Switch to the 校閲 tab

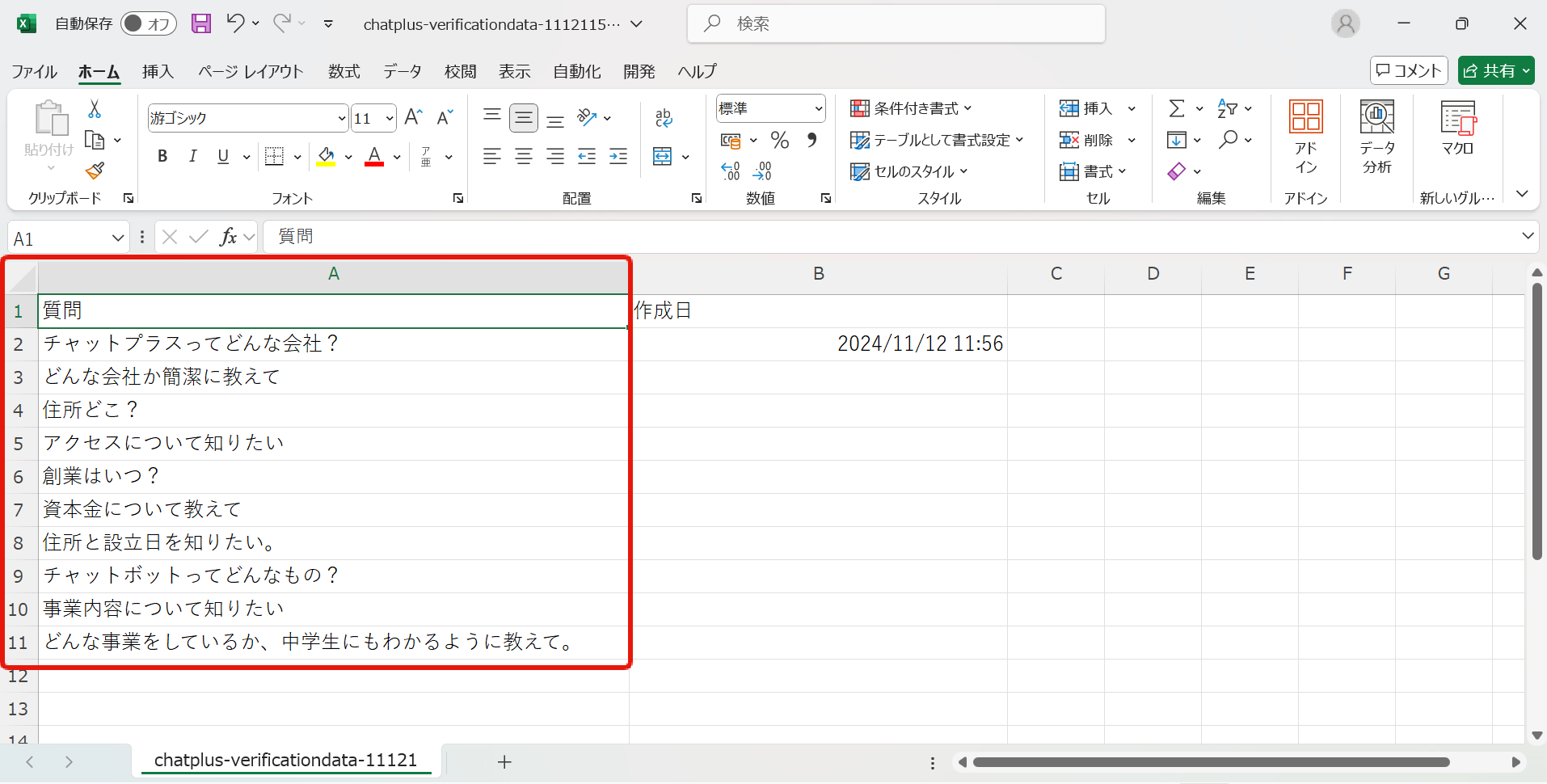pos(460,71)
